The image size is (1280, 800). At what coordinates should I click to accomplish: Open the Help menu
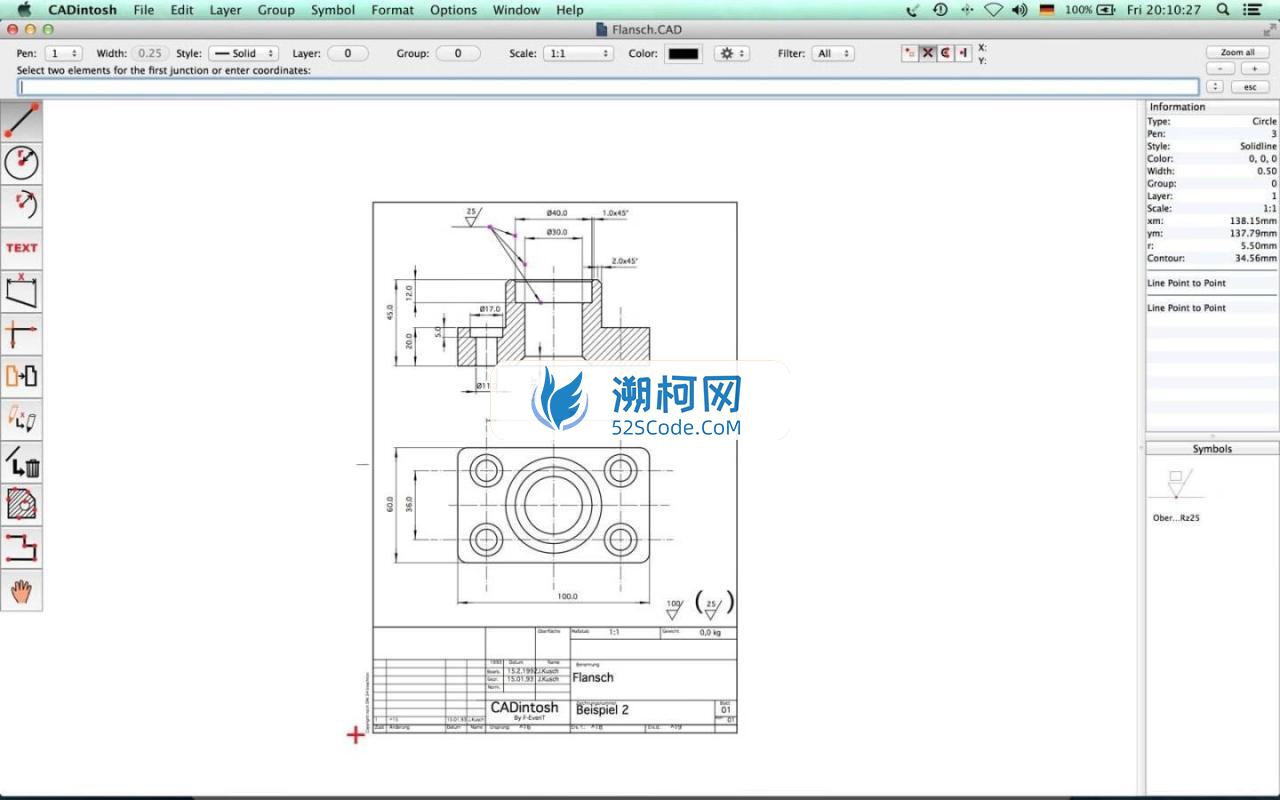tap(569, 10)
